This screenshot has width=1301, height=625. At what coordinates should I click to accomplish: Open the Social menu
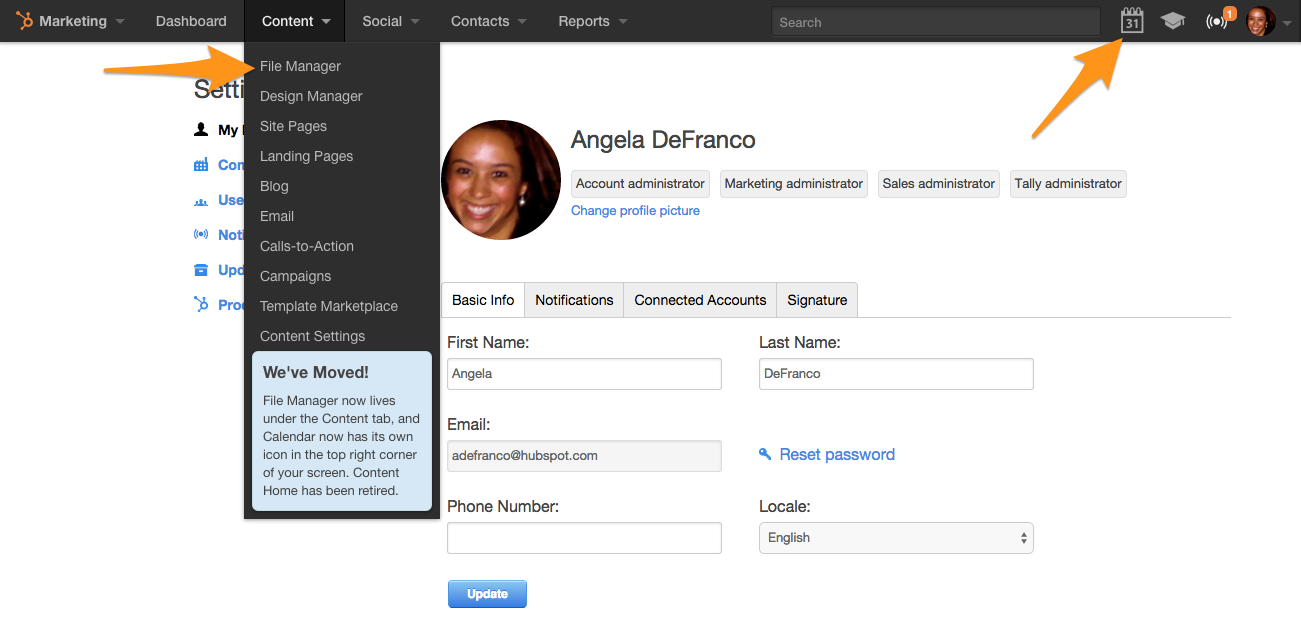pos(391,21)
